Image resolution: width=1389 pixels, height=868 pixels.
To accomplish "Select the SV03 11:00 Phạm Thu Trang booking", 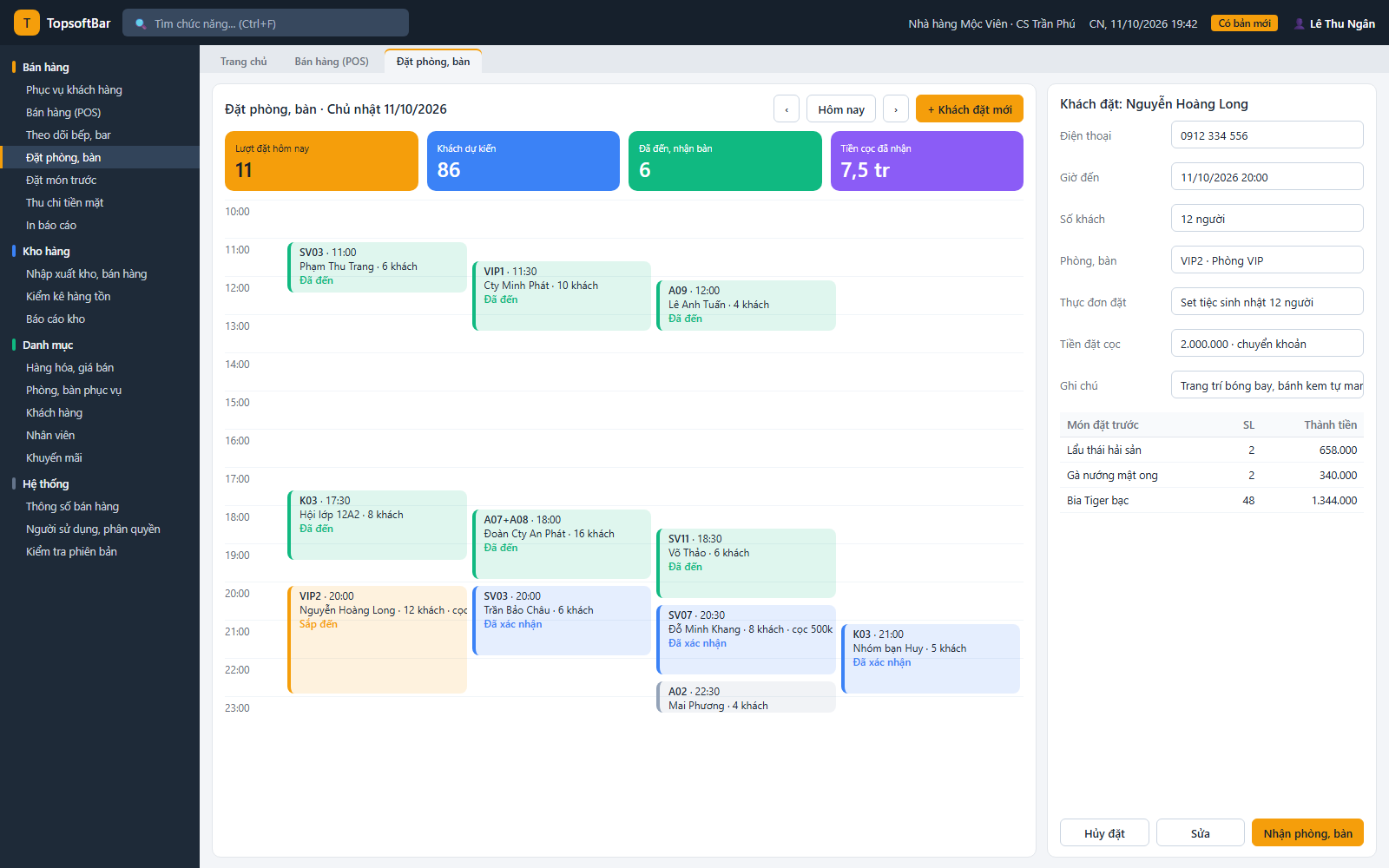I will (377, 267).
